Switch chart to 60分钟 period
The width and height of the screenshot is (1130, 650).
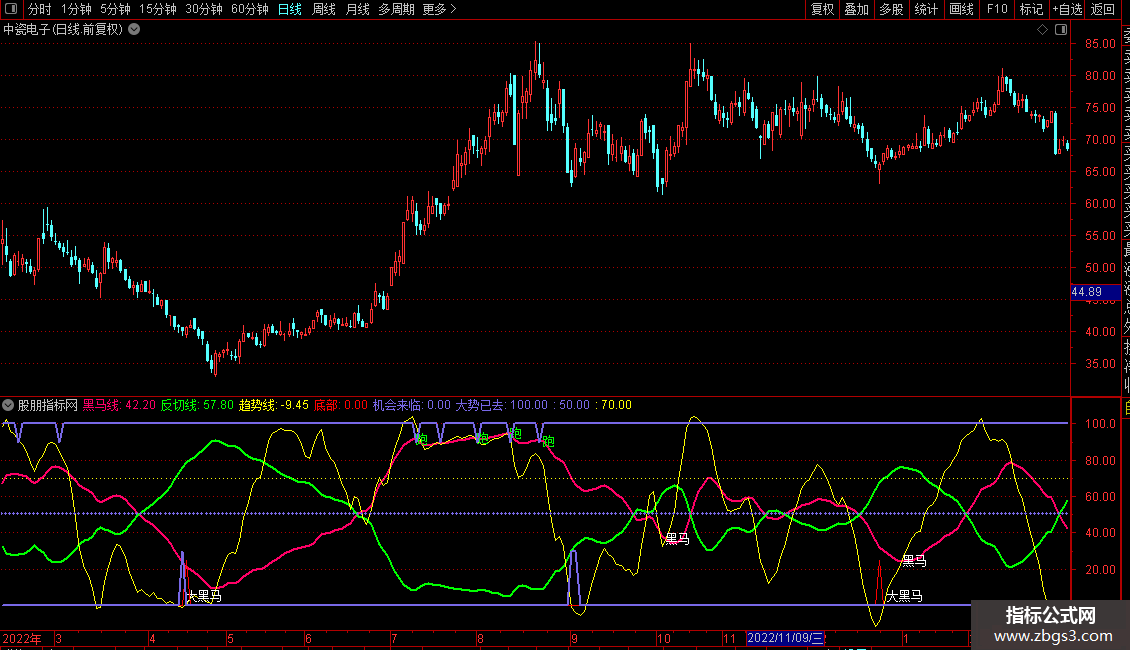pyautogui.click(x=249, y=9)
